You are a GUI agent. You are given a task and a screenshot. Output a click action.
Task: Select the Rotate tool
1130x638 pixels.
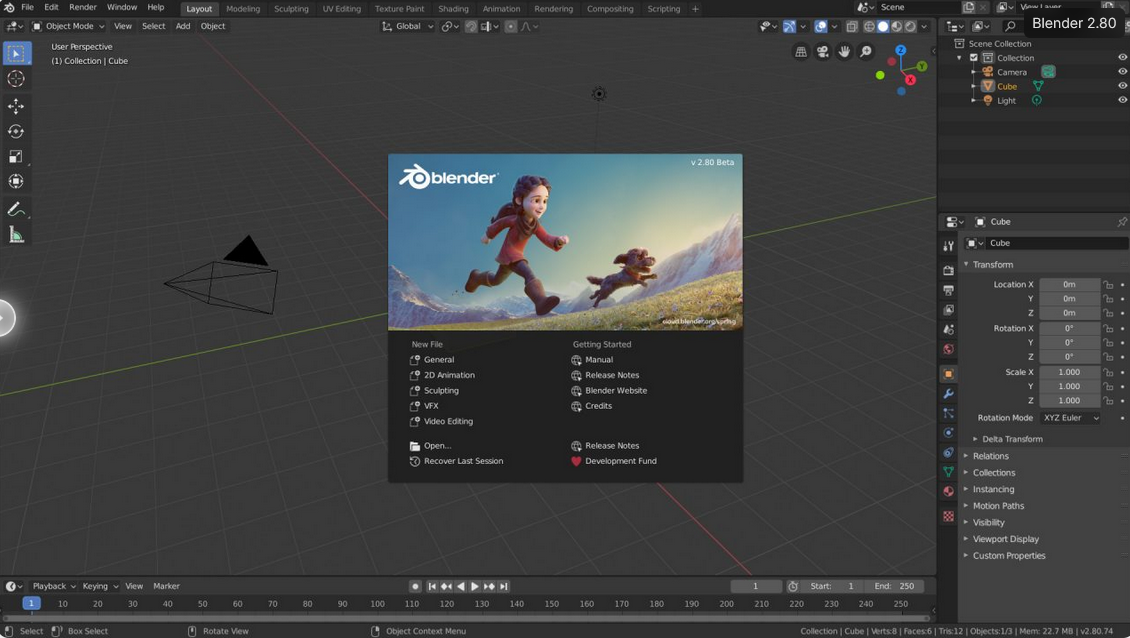(16, 131)
